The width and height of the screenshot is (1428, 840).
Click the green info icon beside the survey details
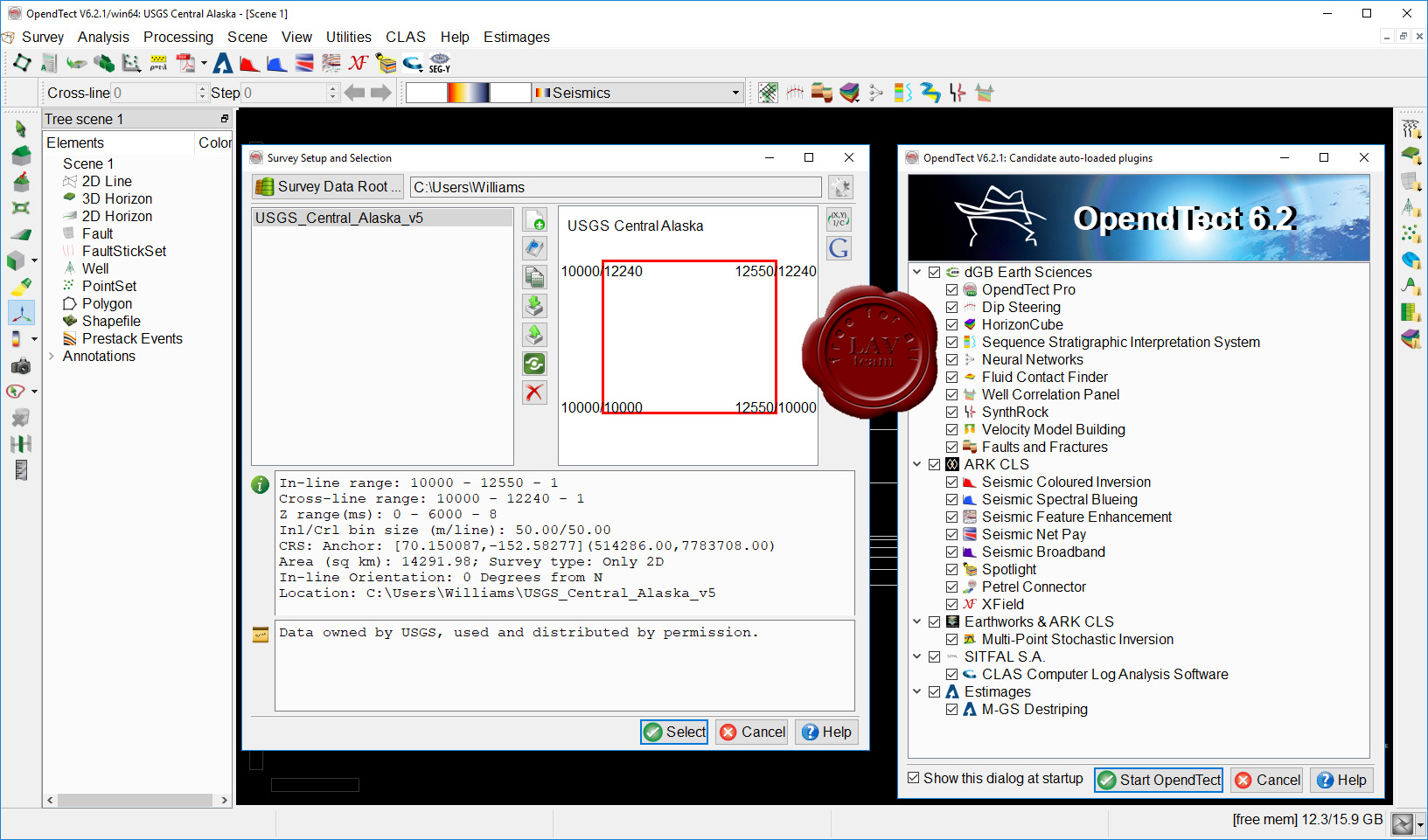click(x=260, y=484)
